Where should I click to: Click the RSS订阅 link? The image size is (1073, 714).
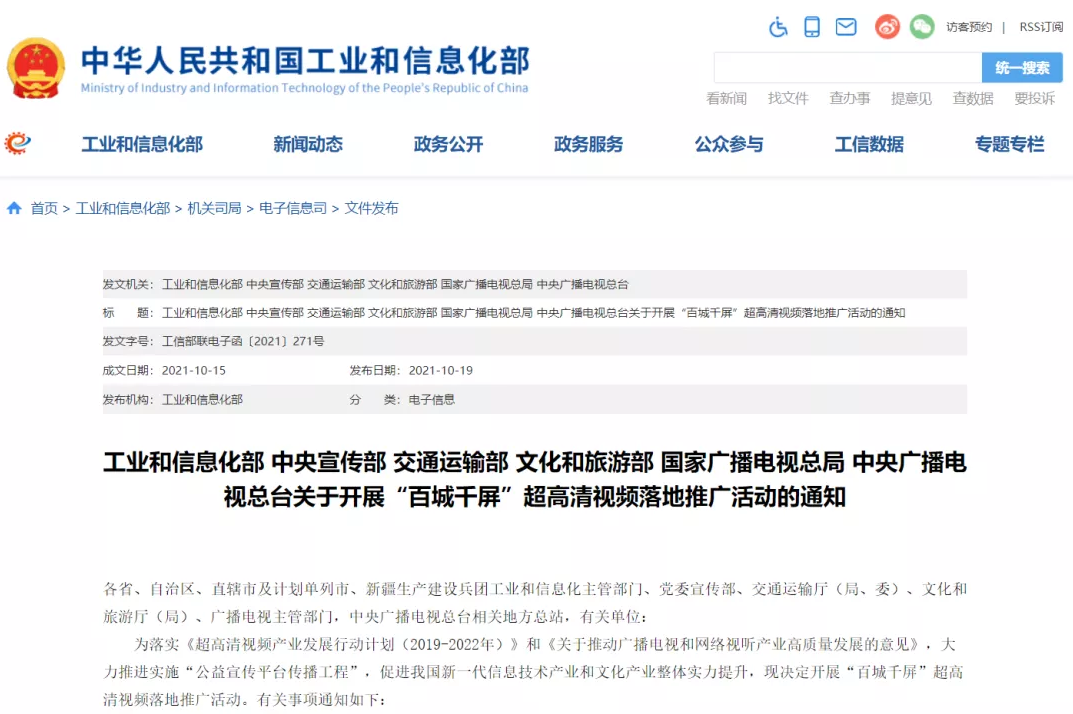(x=1042, y=27)
